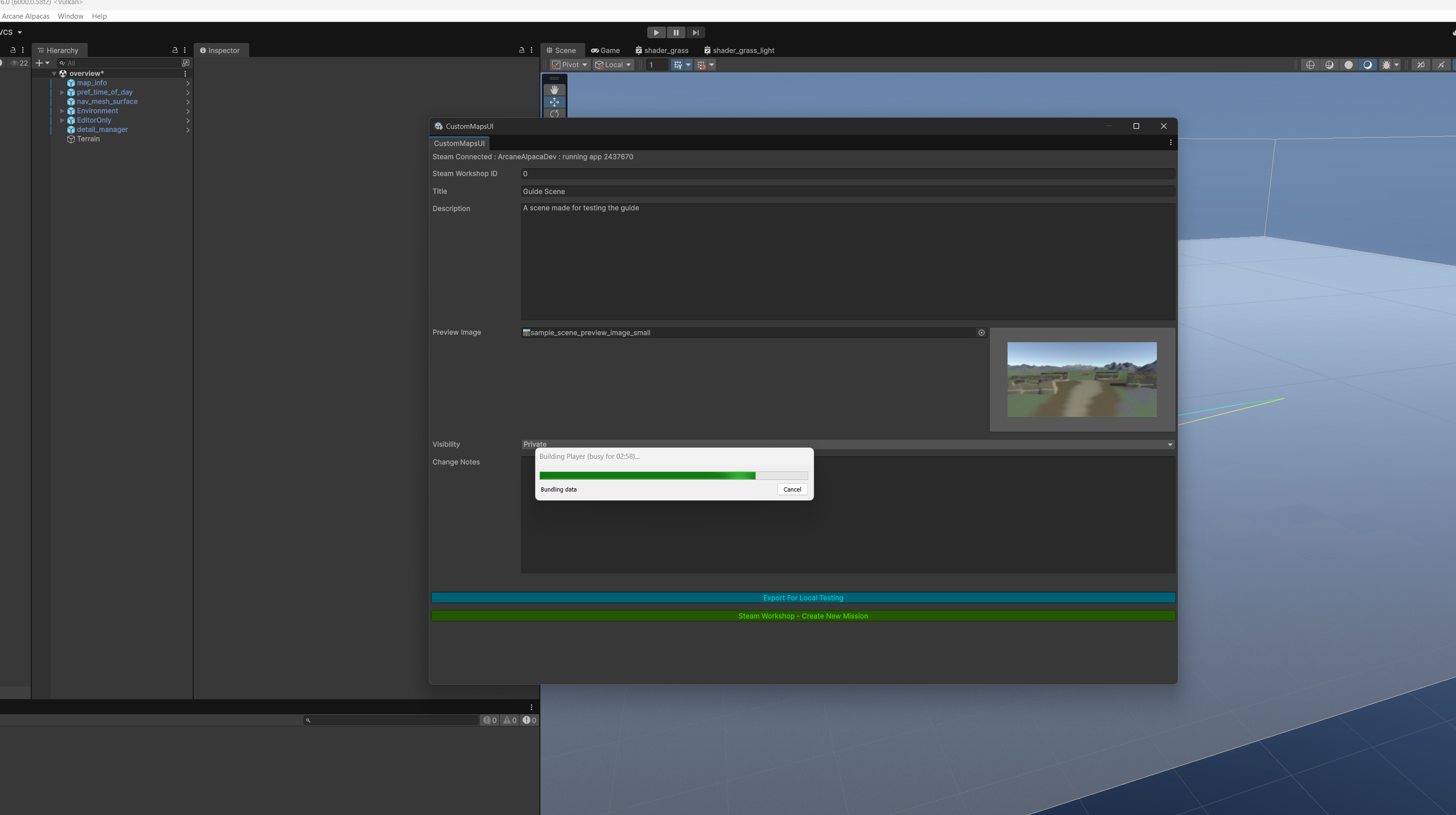Expand the Environment object

(x=62, y=111)
